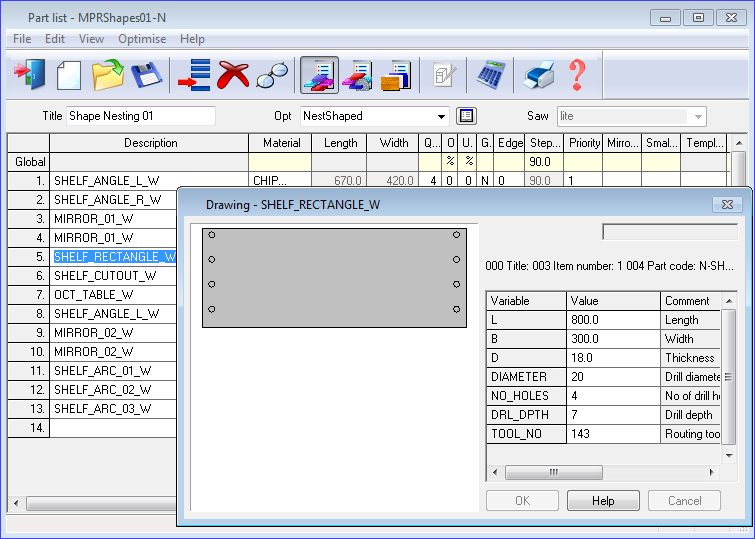Viewport: 755px width, 539px height.
Task: Click the Help button in Drawing dialog
Action: 603,500
